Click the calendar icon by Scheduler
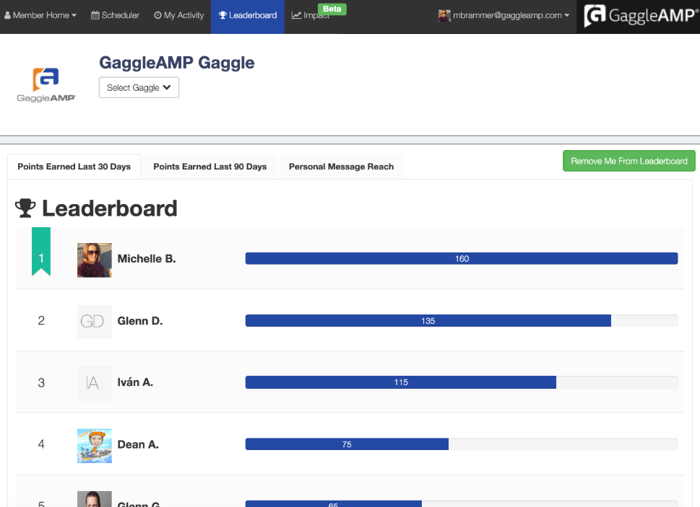This screenshot has height=507, width=700. [95, 15]
